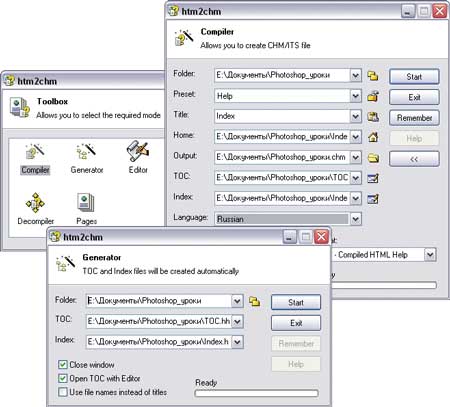This screenshot has height=407, width=450.
Task: Click Exit button in Generator window
Action: coord(296,323)
